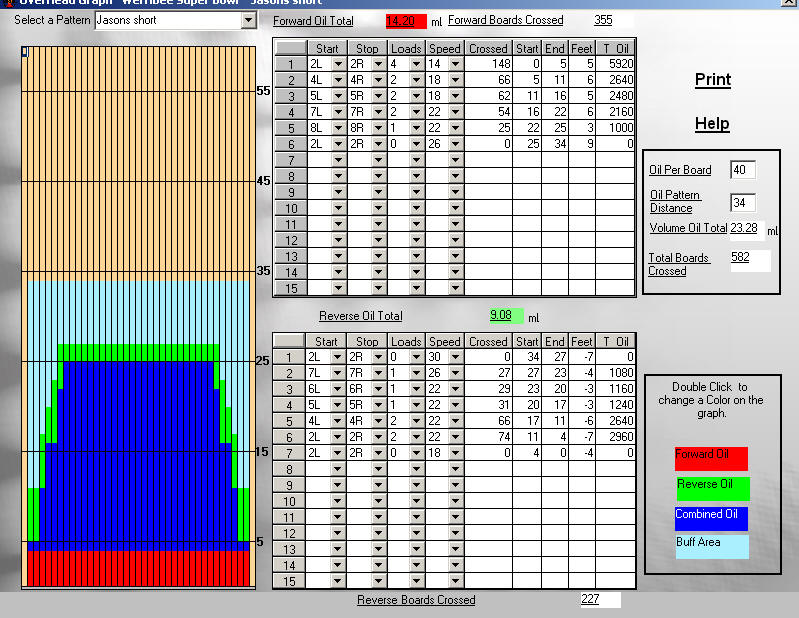The image size is (799, 618).
Task: Select forward table row header 1
Action: [x=291, y=64]
